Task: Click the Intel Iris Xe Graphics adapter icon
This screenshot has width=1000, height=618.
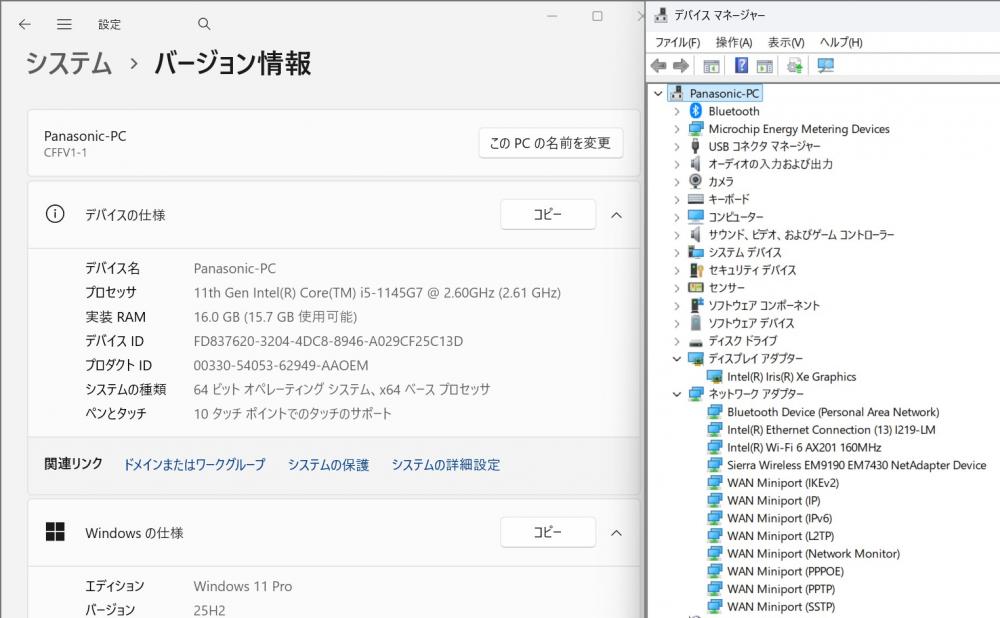Action: click(x=714, y=376)
